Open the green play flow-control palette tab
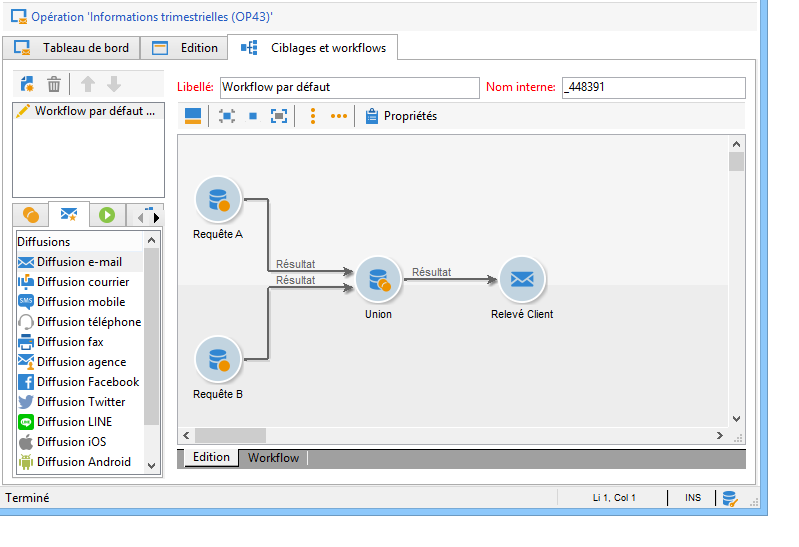Viewport: 799px width, 547px height. tap(107, 215)
